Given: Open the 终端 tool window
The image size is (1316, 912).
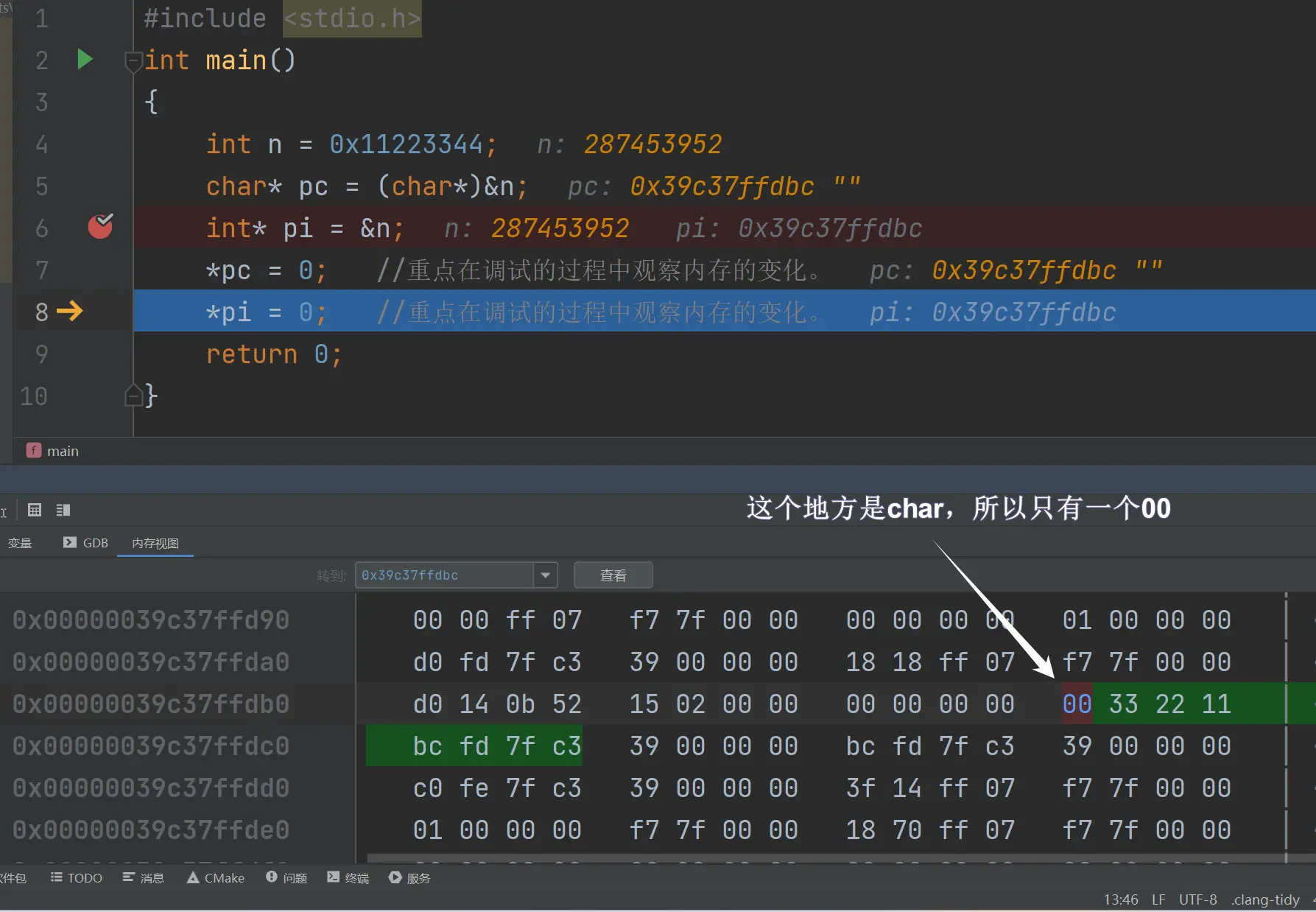Looking at the screenshot, I should coord(348,877).
